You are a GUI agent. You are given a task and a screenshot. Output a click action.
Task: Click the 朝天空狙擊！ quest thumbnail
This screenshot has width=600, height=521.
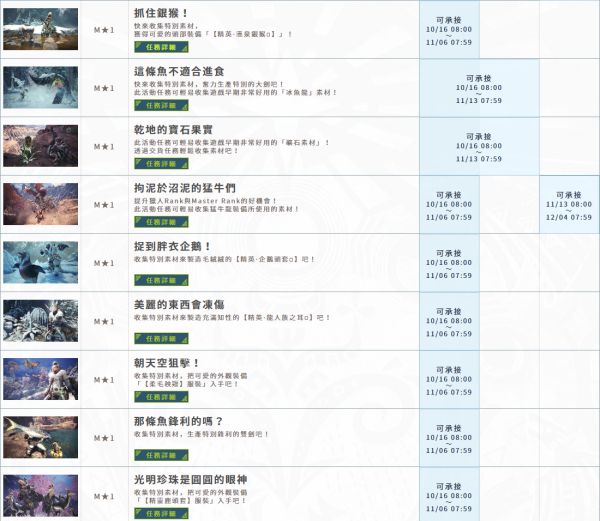[x=41, y=379]
